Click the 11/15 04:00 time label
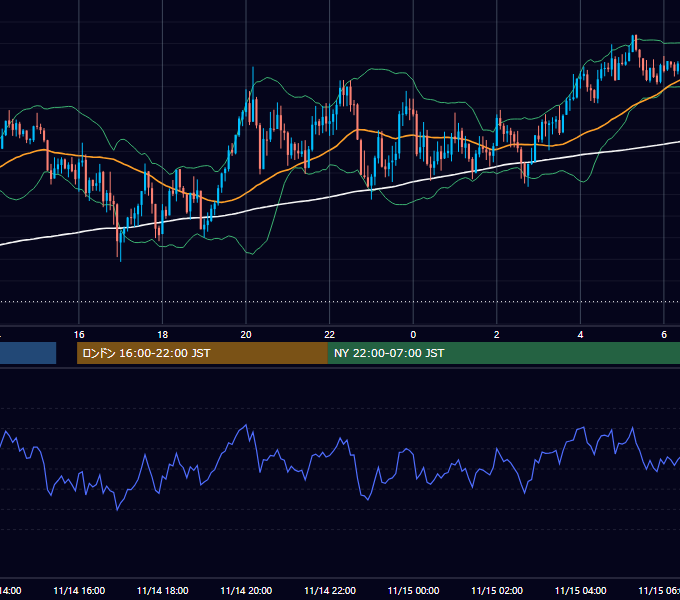 (581, 590)
